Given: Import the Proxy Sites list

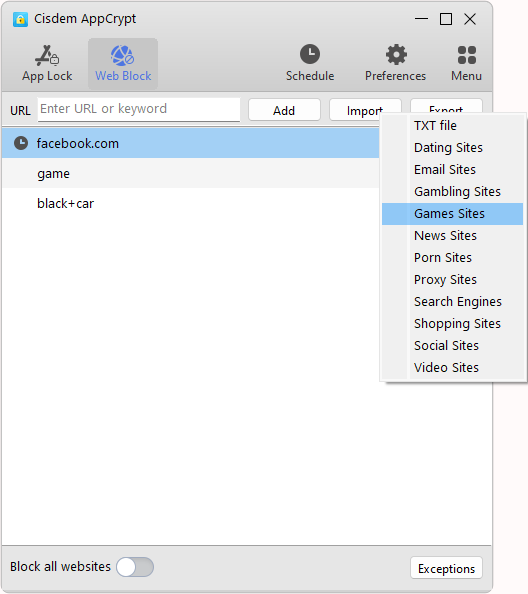Looking at the screenshot, I should tap(452, 280).
